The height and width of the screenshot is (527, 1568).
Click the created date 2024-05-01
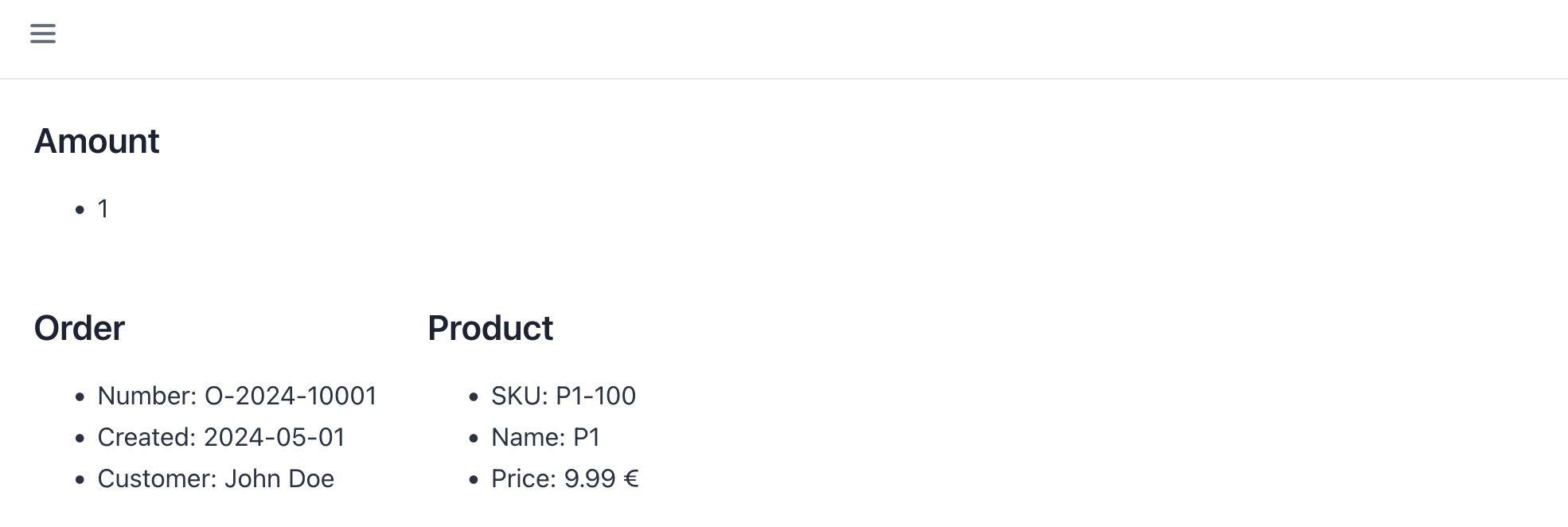pos(274,438)
